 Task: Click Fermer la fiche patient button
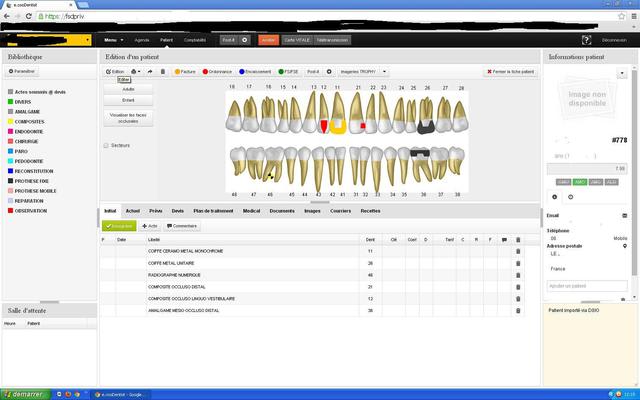[x=509, y=72]
